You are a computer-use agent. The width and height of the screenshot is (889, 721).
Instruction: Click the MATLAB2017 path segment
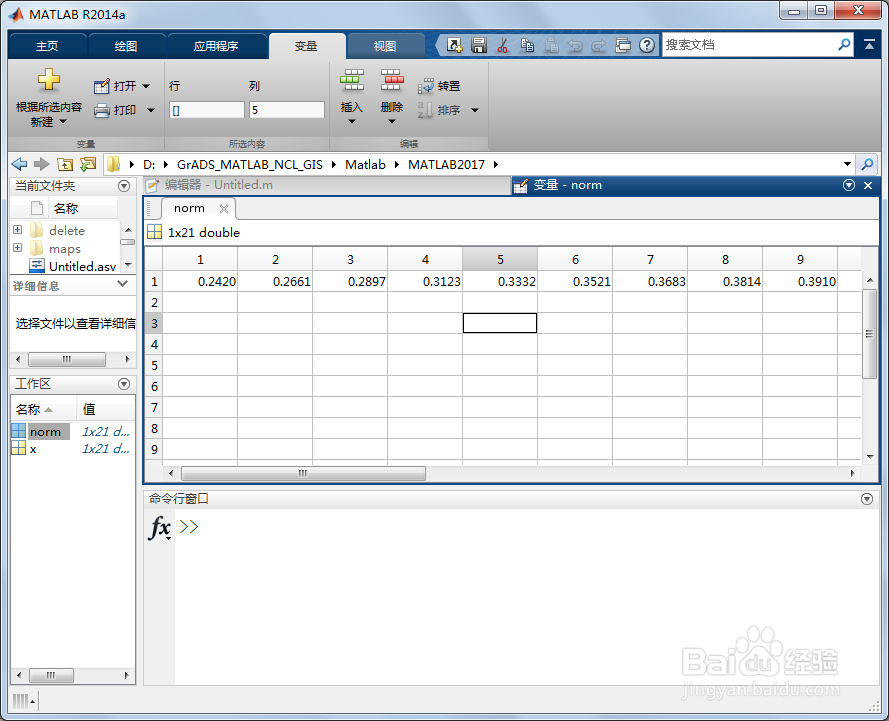tap(446, 164)
